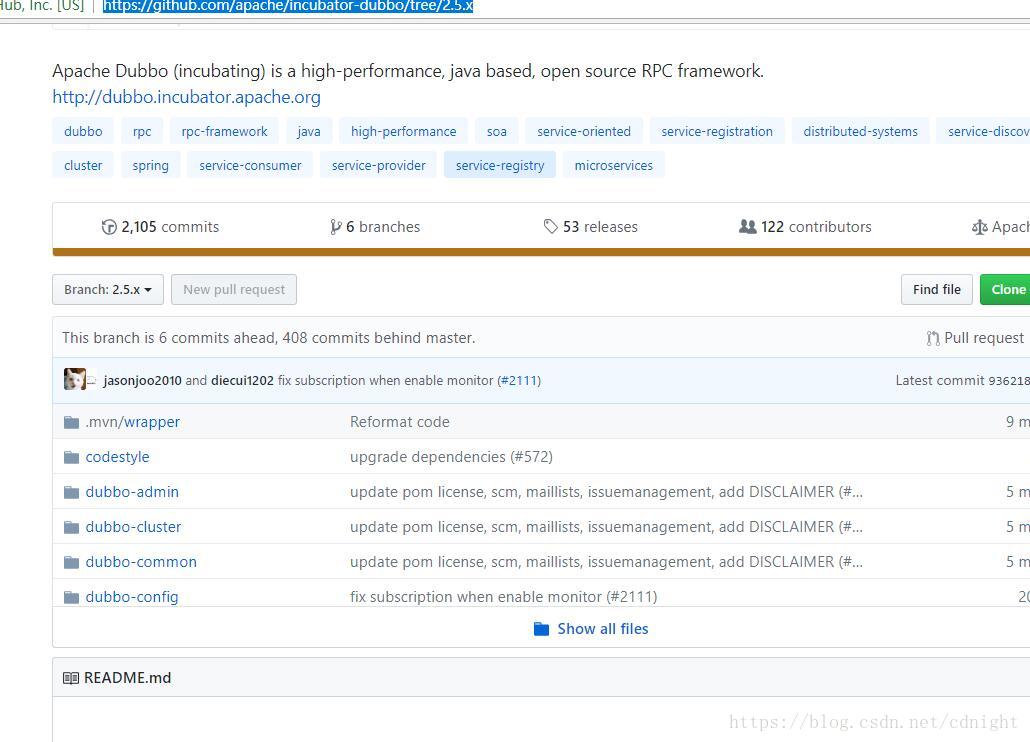Click folder icon for .mvn/wrapper
The image size is (1030, 742).
click(x=72, y=422)
